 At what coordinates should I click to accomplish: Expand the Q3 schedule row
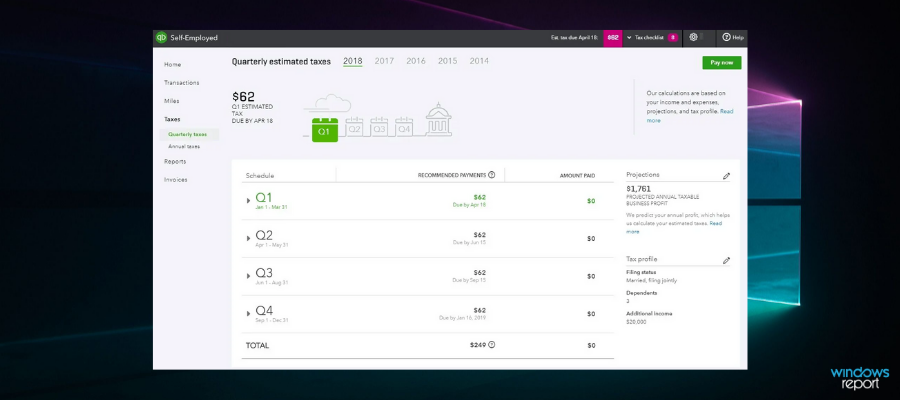[x=249, y=276]
